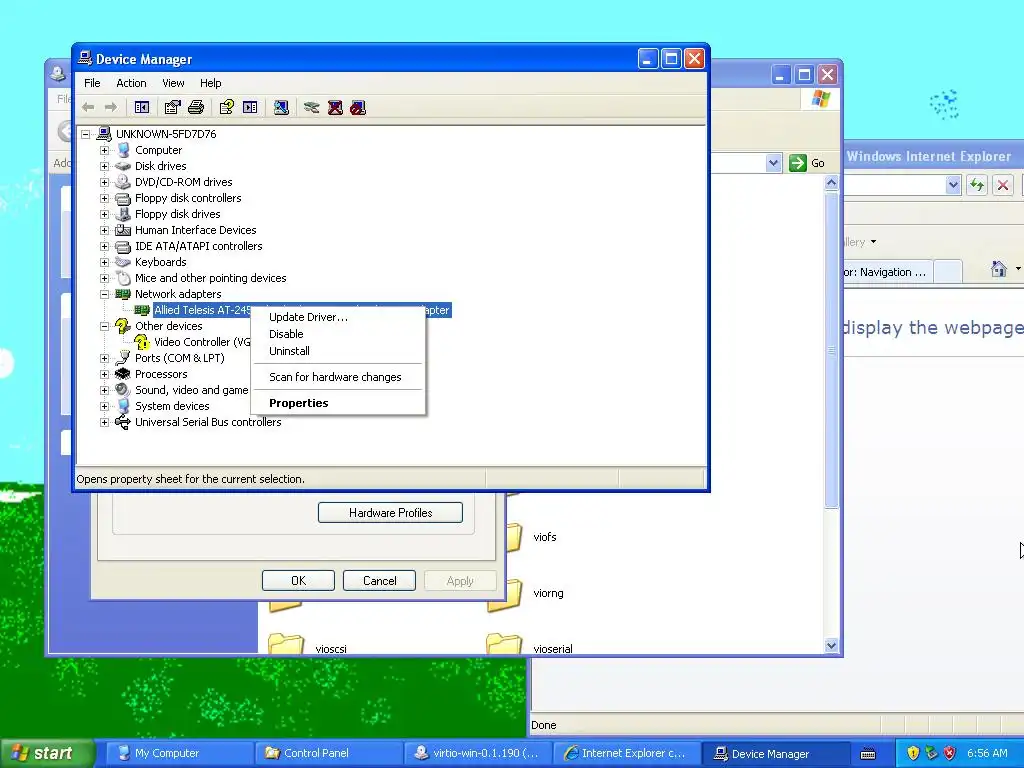
Task: Click the Forward arrow in Device Manager toolbar
Action: pos(110,107)
